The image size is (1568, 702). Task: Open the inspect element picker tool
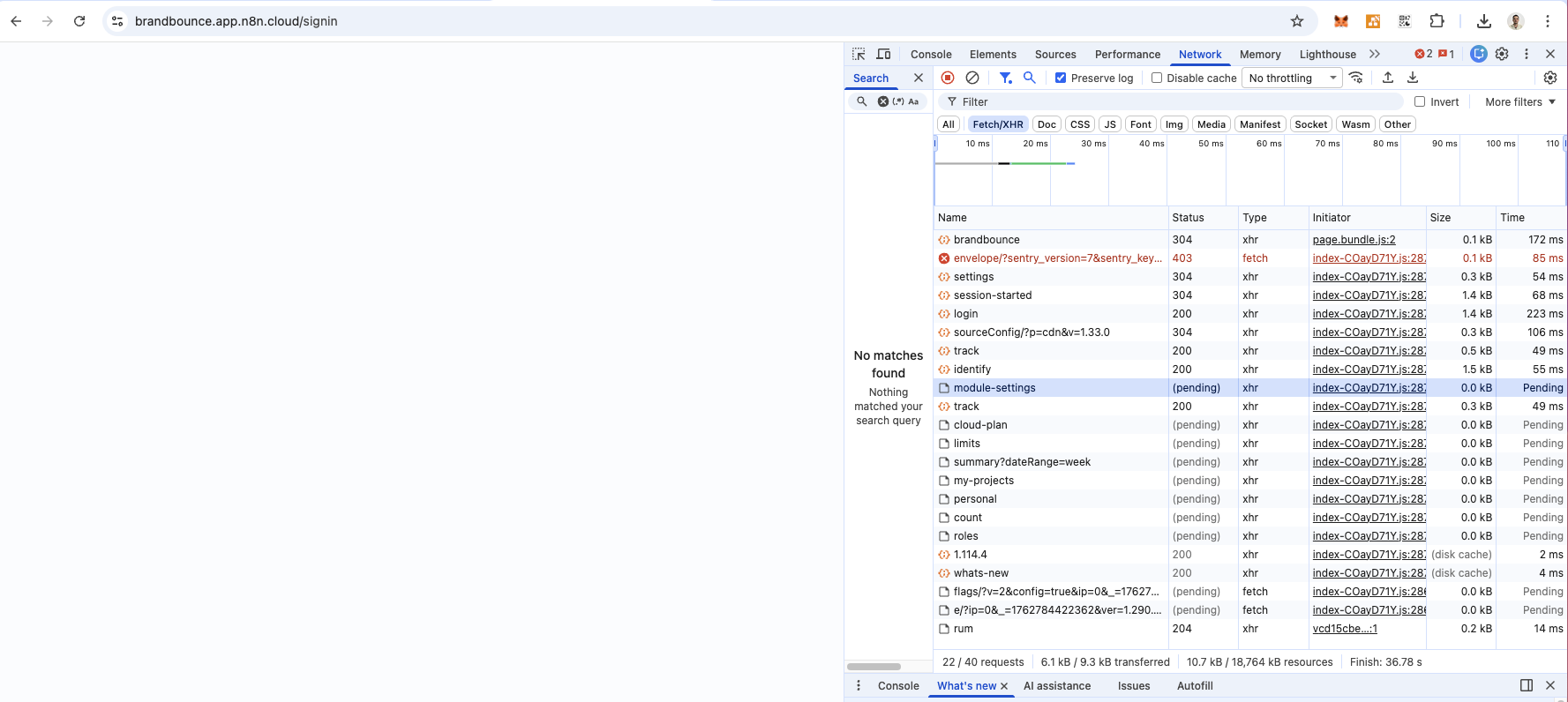click(x=859, y=54)
